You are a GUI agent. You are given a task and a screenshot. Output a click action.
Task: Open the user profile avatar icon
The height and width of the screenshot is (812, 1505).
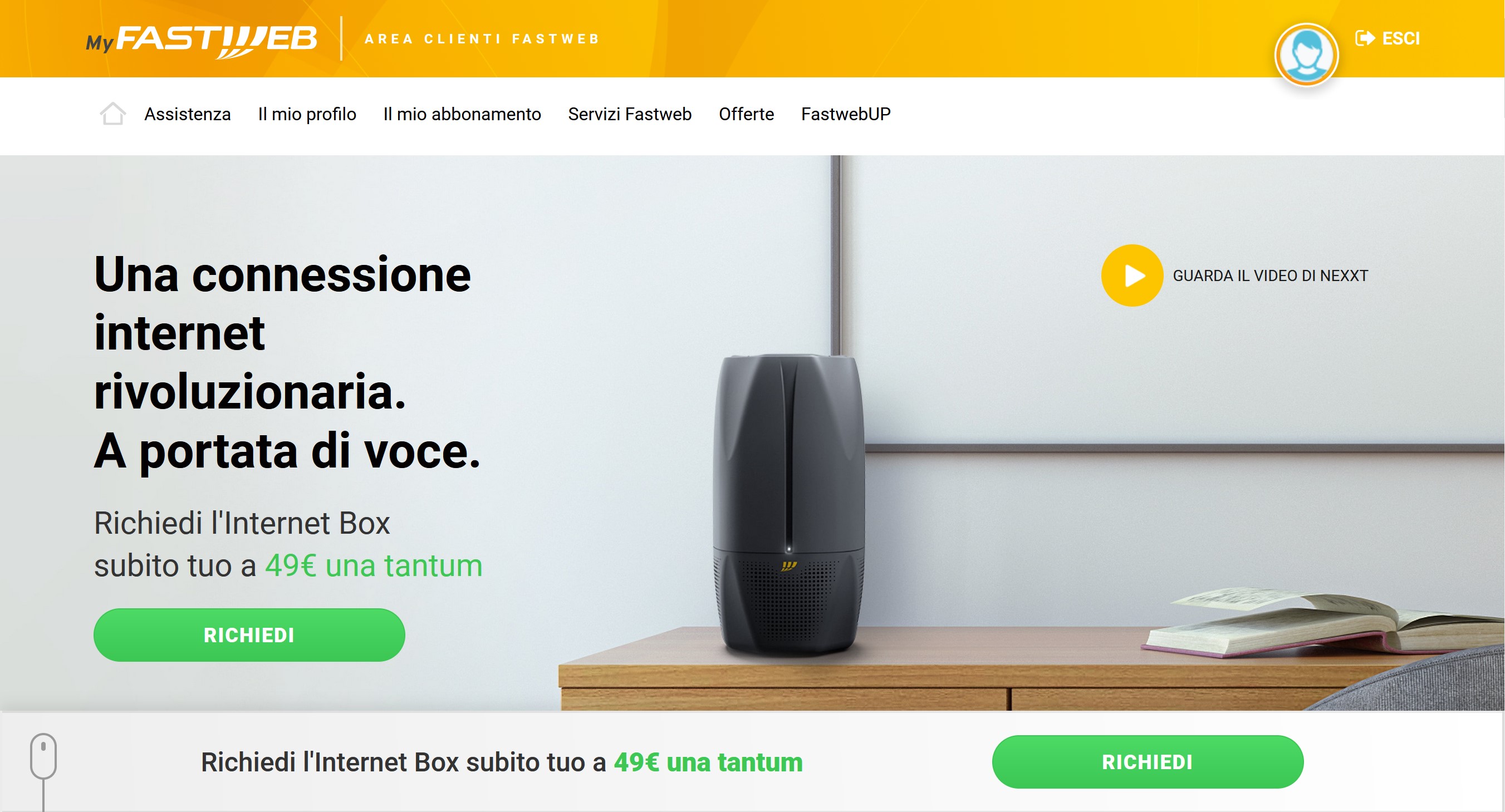click(1306, 55)
